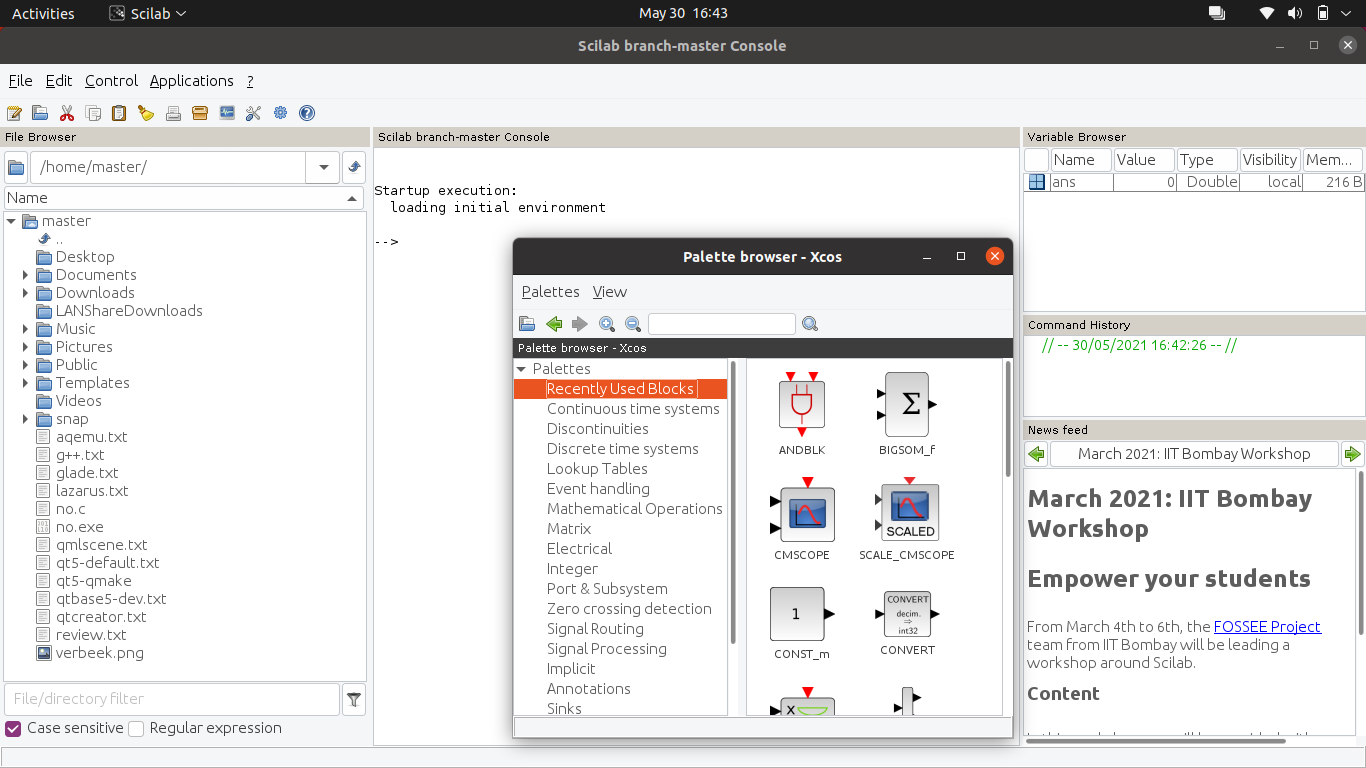
Task: Expand the Downloads folder
Action: pyautogui.click(x=26, y=293)
